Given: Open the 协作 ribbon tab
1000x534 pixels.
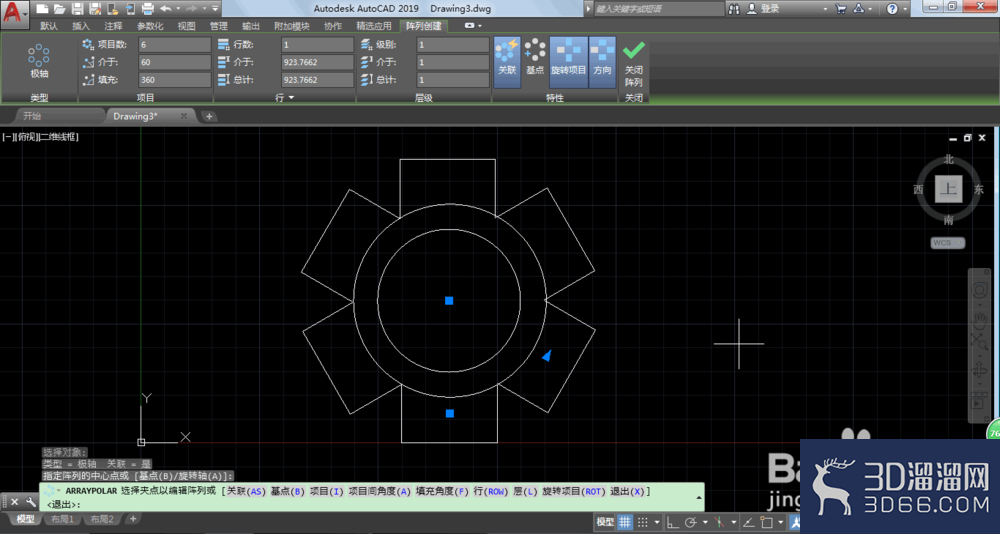Looking at the screenshot, I should [333, 26].
